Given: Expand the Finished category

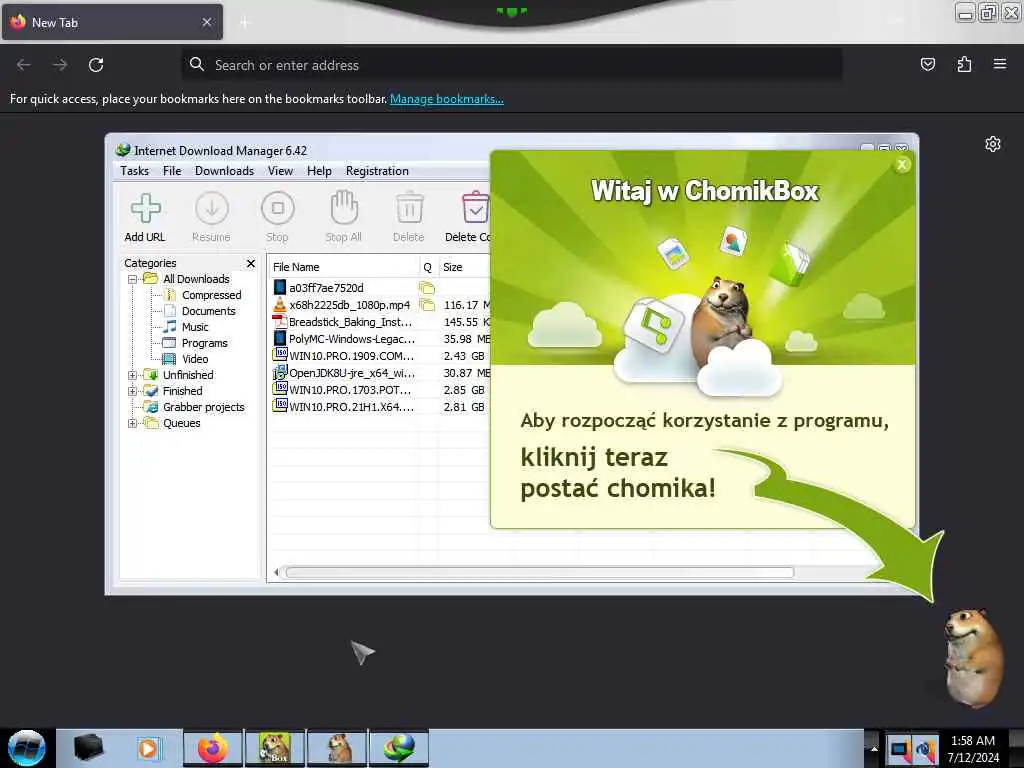Looking at the screenshot, I should 132,391.
